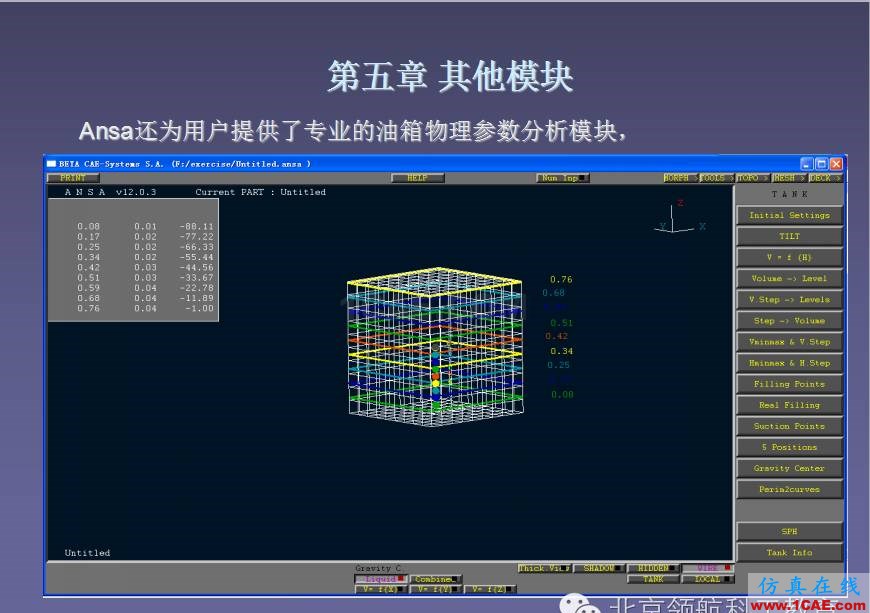The height and width of the screenshot is (613, 870).
Task: Toggle WIRE display mode
Action: click(x=707, y=568)
